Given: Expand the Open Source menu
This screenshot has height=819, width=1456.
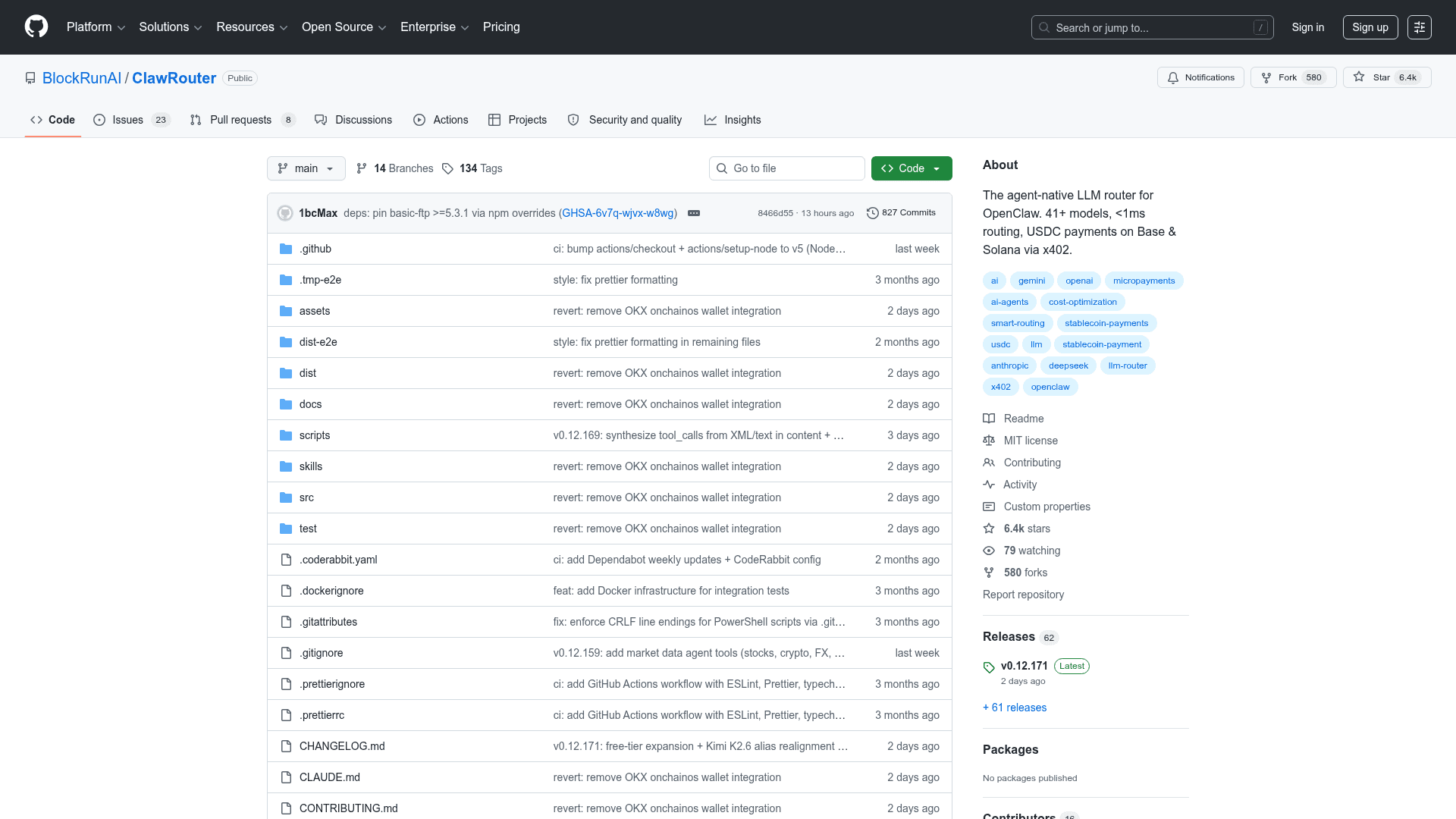Looking at the screenshot, I should [x=344, y=27].
